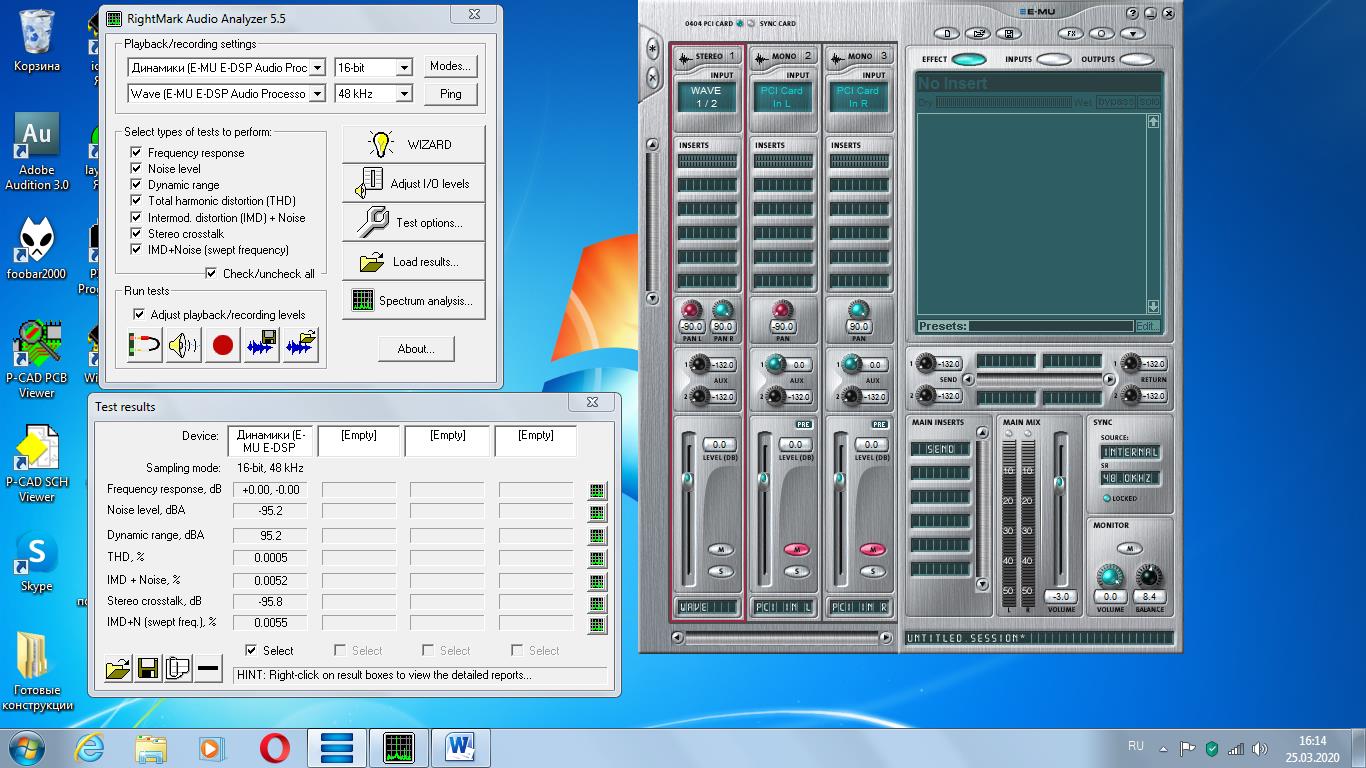This screenshot has width=1366, height=768.
Task: Toggle Noise level test checkbox
Action: 136,168
